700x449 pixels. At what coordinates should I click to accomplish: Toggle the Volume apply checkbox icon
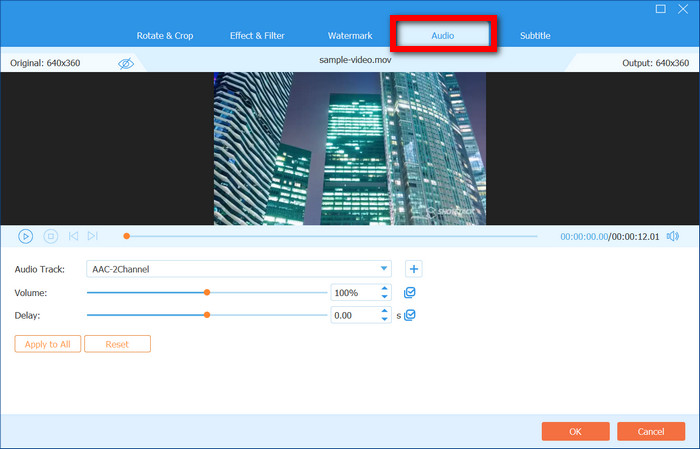410,292
